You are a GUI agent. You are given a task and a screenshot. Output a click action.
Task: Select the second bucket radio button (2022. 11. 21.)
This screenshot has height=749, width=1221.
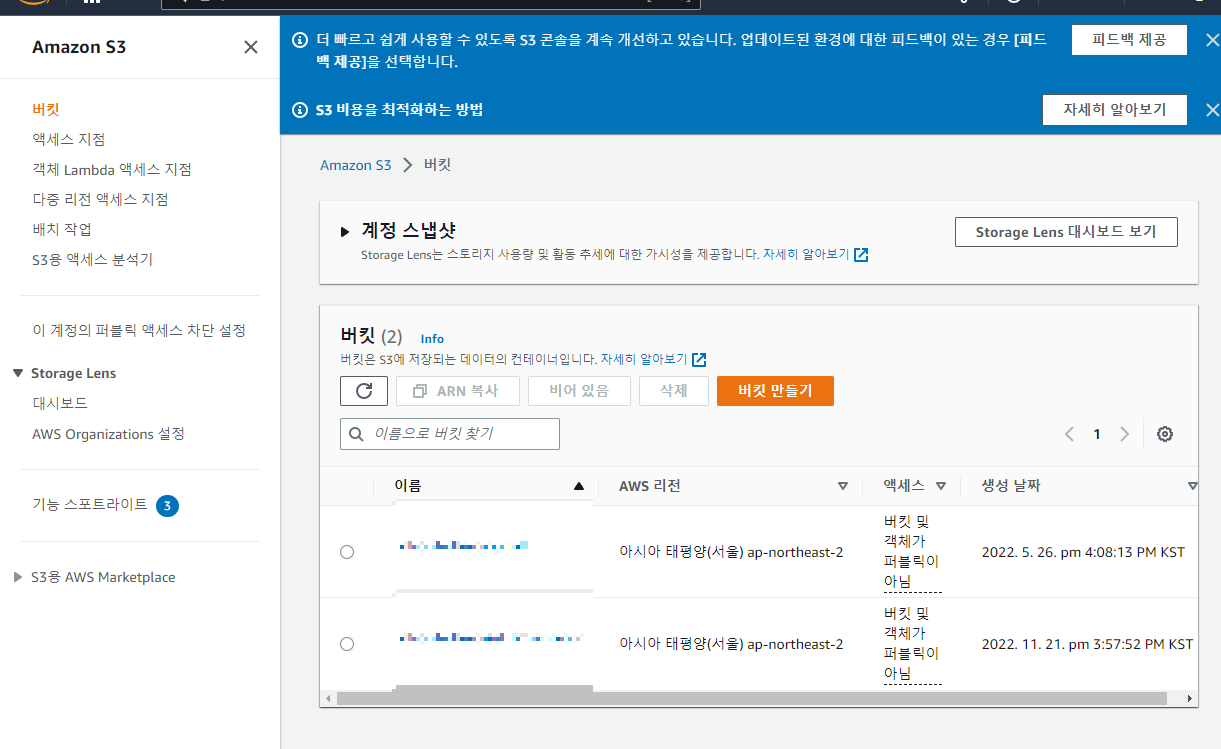pyautogui.click(x=347, y=644)
